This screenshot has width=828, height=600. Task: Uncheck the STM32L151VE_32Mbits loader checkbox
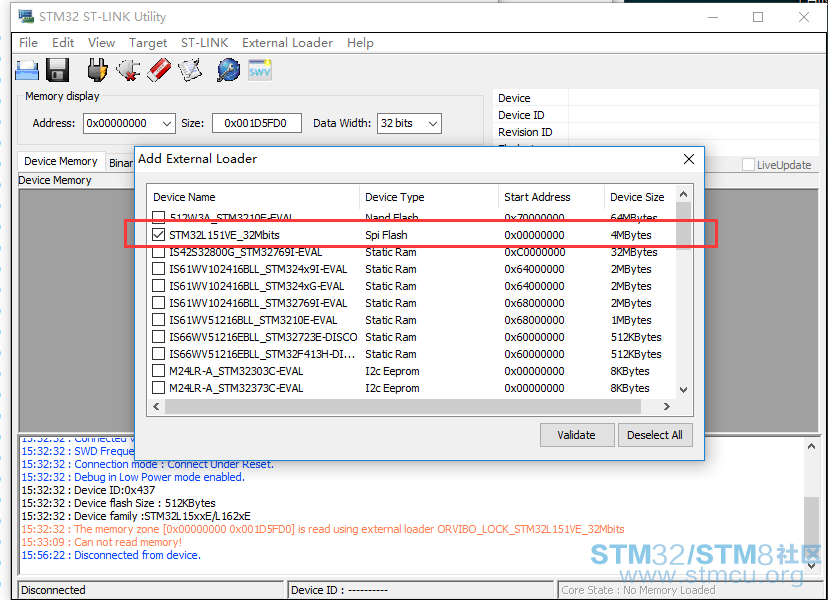pyautogui.click(x=158, y=235)
